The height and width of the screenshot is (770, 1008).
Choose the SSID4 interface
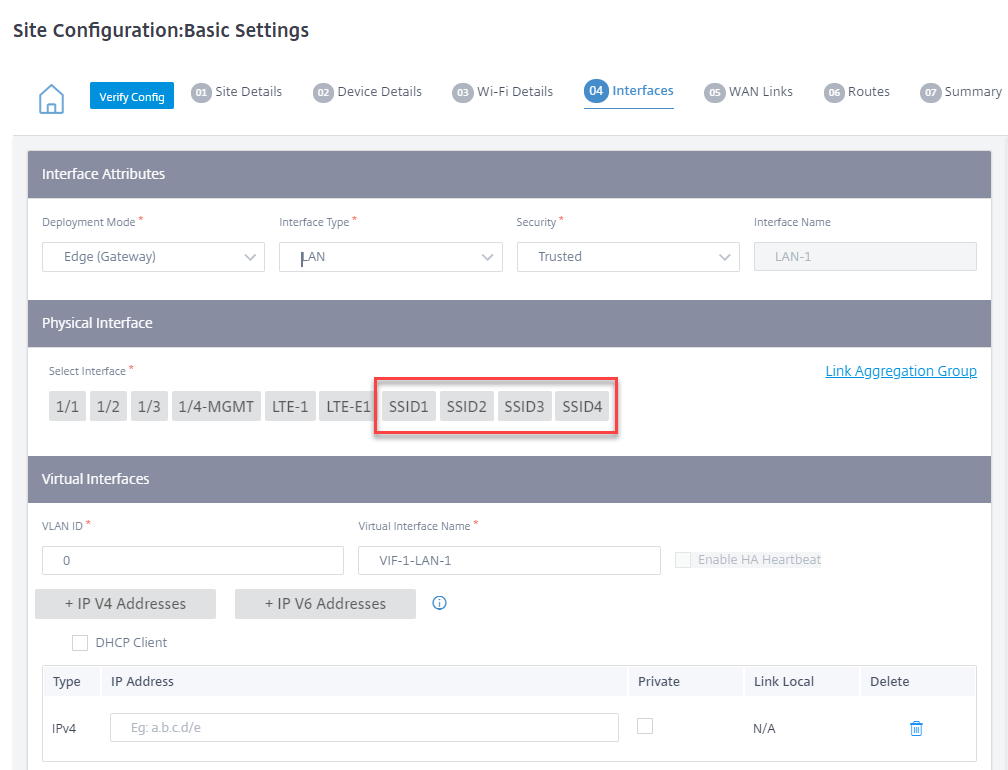pyautogui.click(x=582, y=406)
